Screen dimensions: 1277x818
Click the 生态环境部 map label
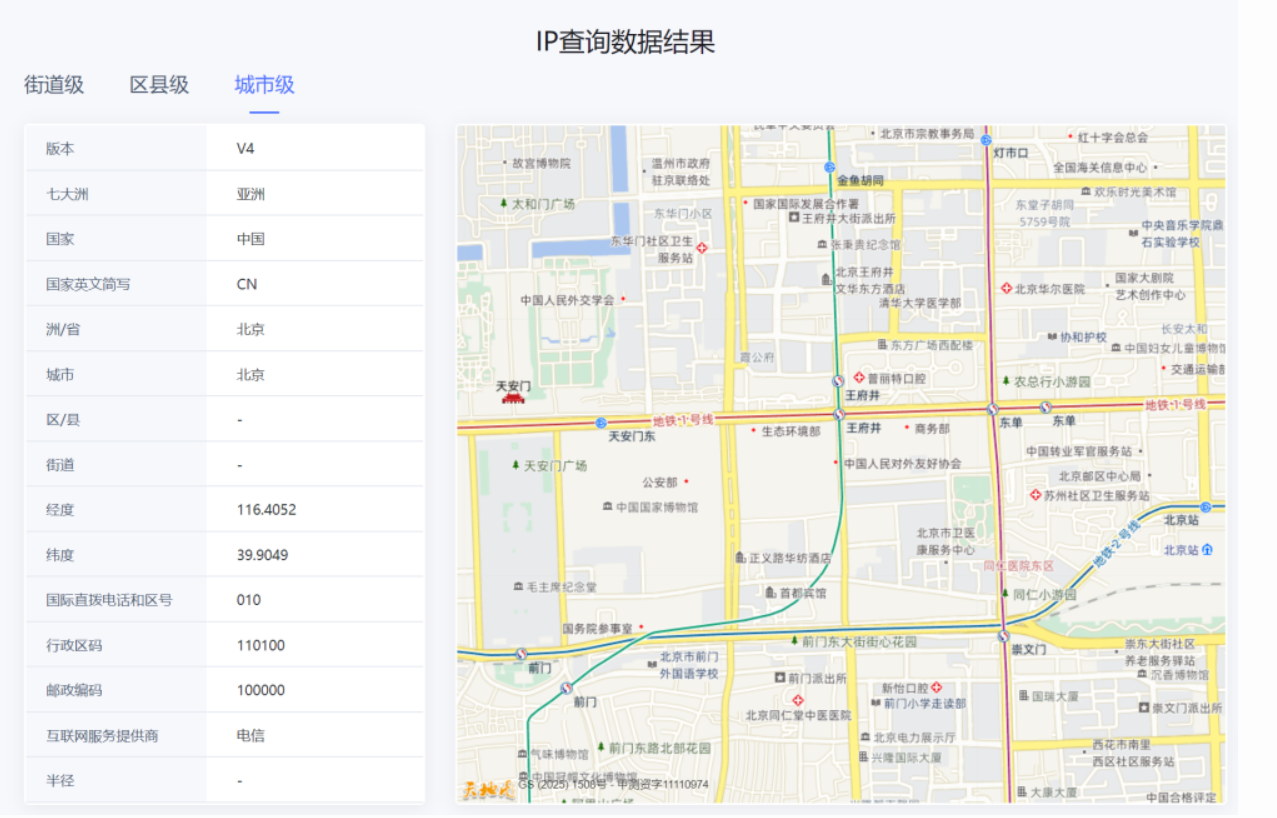pos(791,430)
